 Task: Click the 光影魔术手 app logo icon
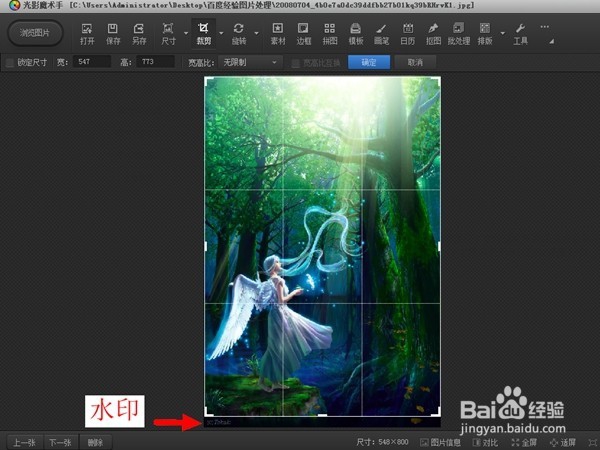14,5
